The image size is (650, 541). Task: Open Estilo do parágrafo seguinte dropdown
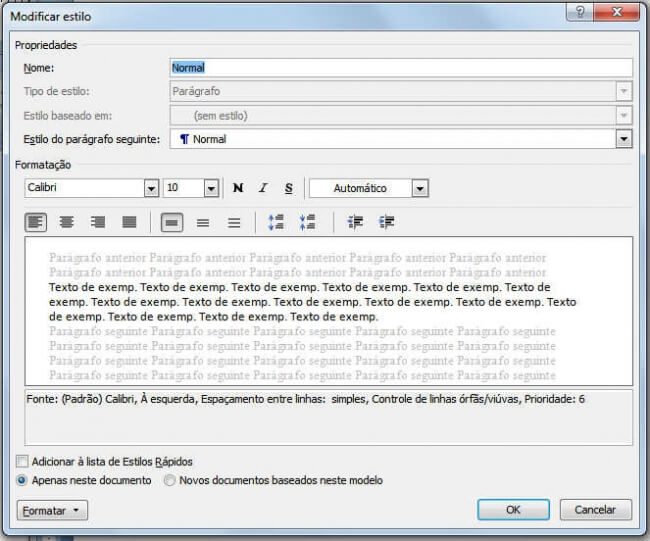point(624,139)
